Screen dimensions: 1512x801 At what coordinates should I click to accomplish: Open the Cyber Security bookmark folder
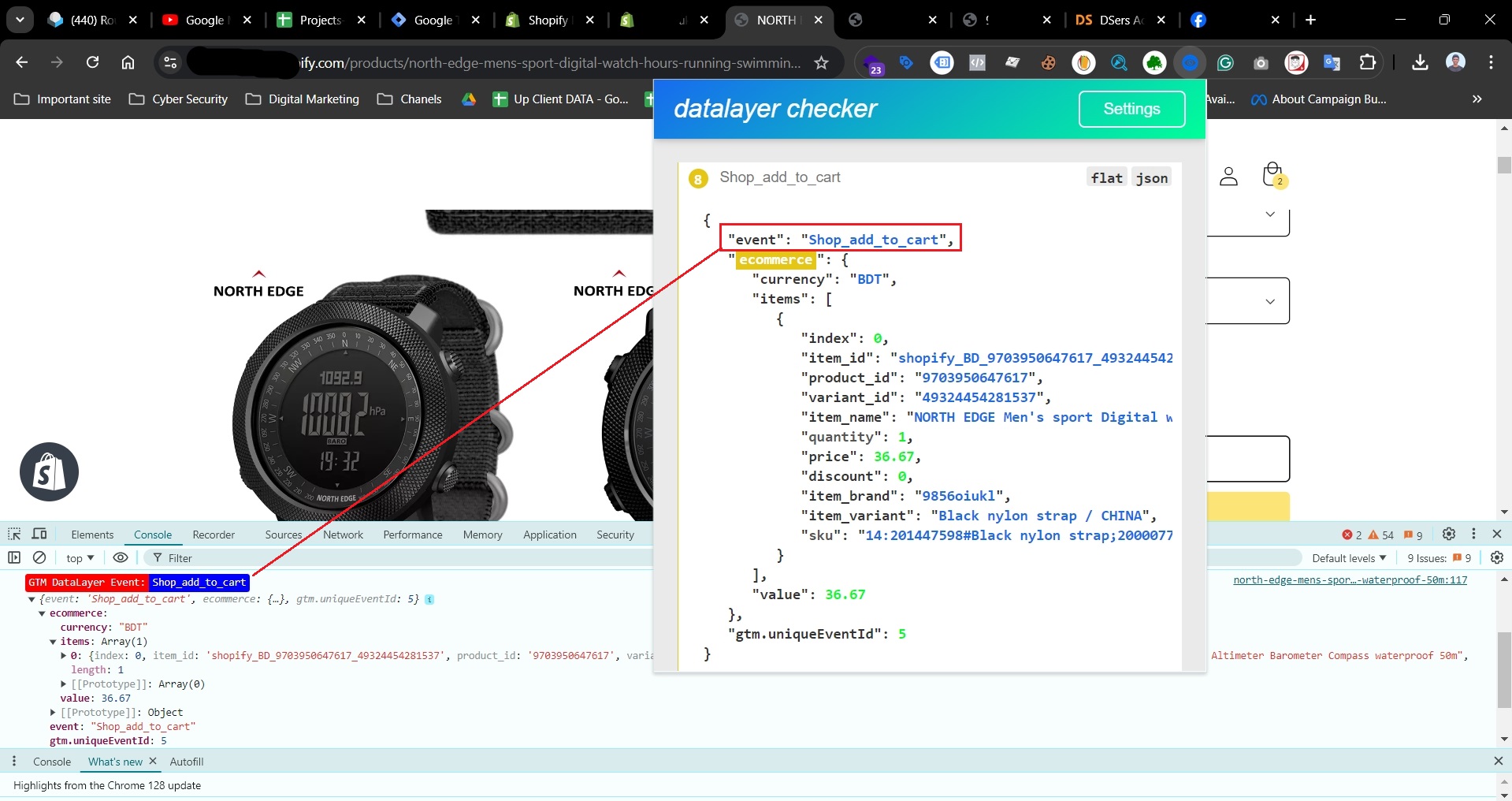[179, 99]
